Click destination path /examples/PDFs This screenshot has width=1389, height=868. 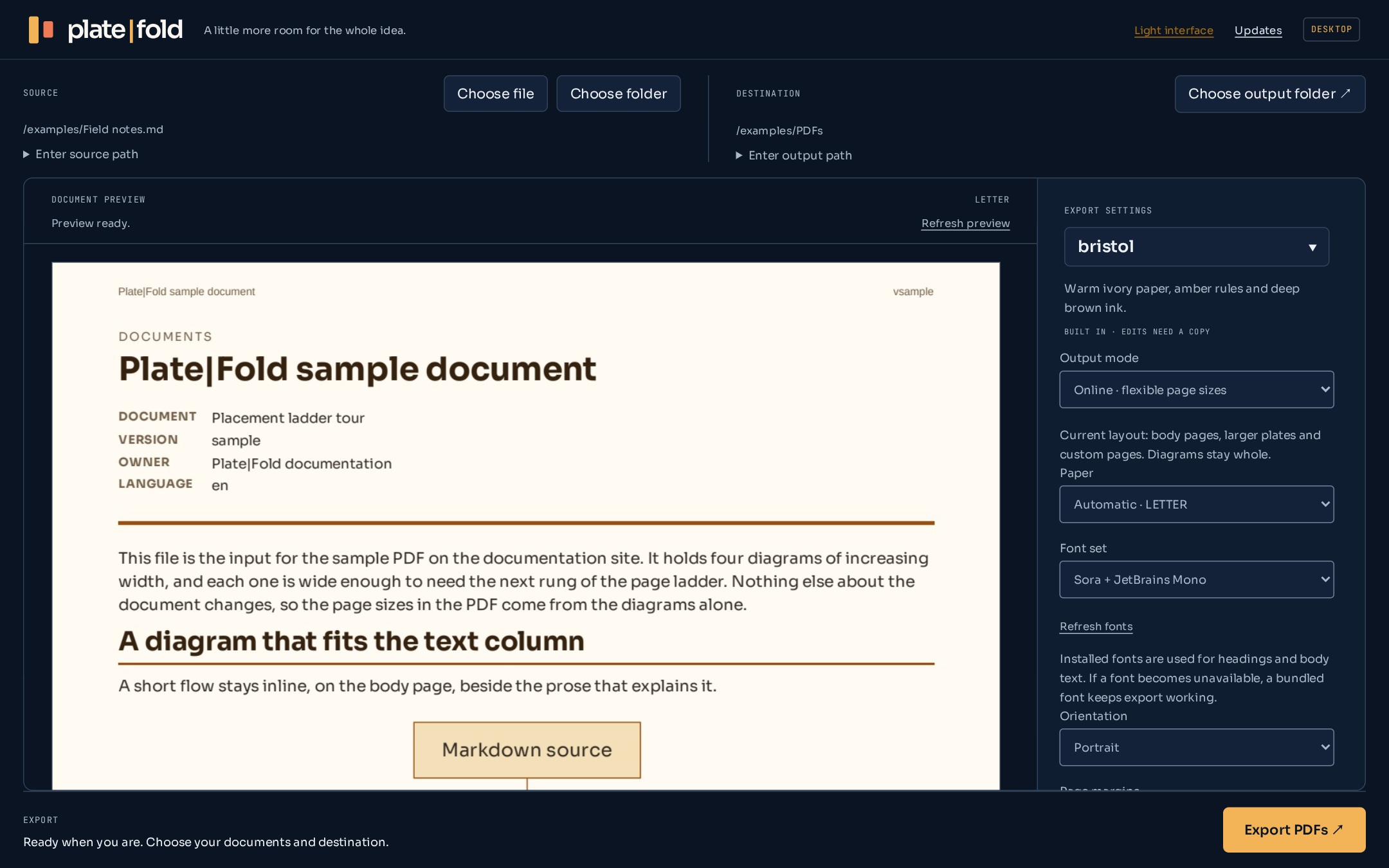pos(779,131)
